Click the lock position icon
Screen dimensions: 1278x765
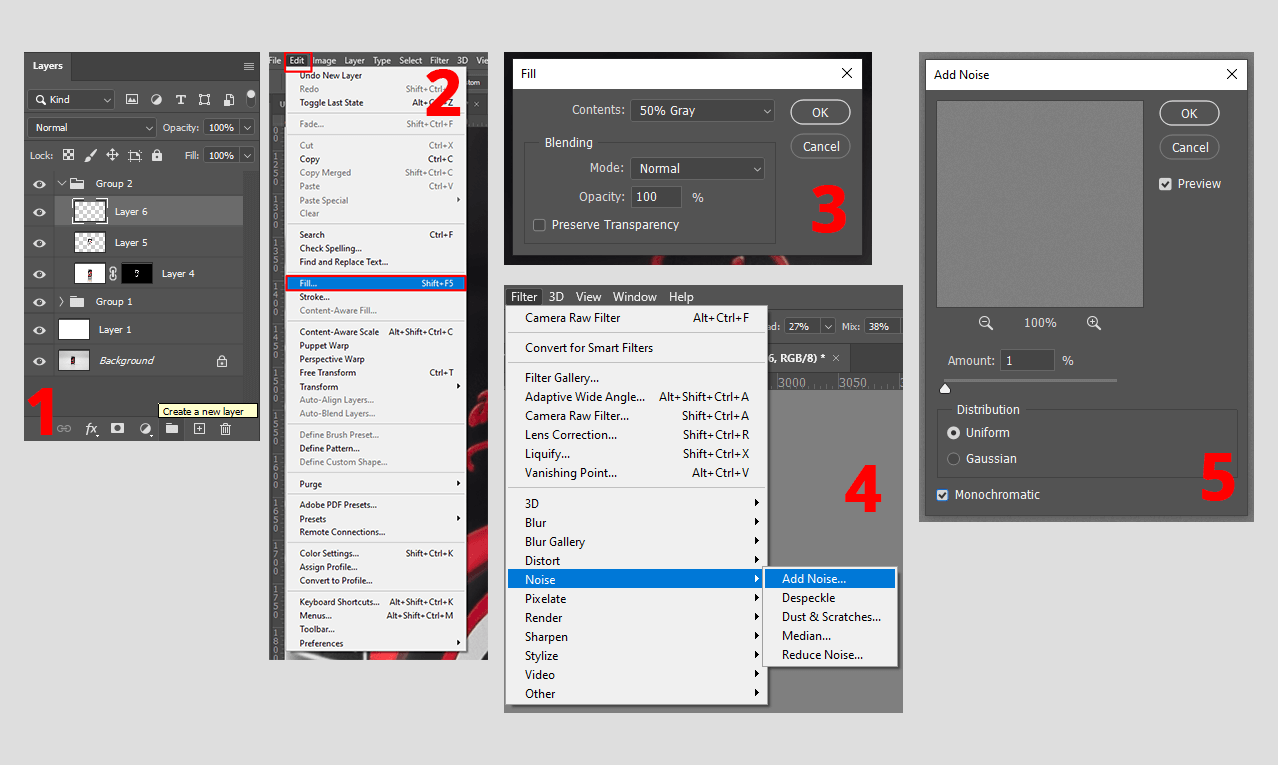pos(112,155)
